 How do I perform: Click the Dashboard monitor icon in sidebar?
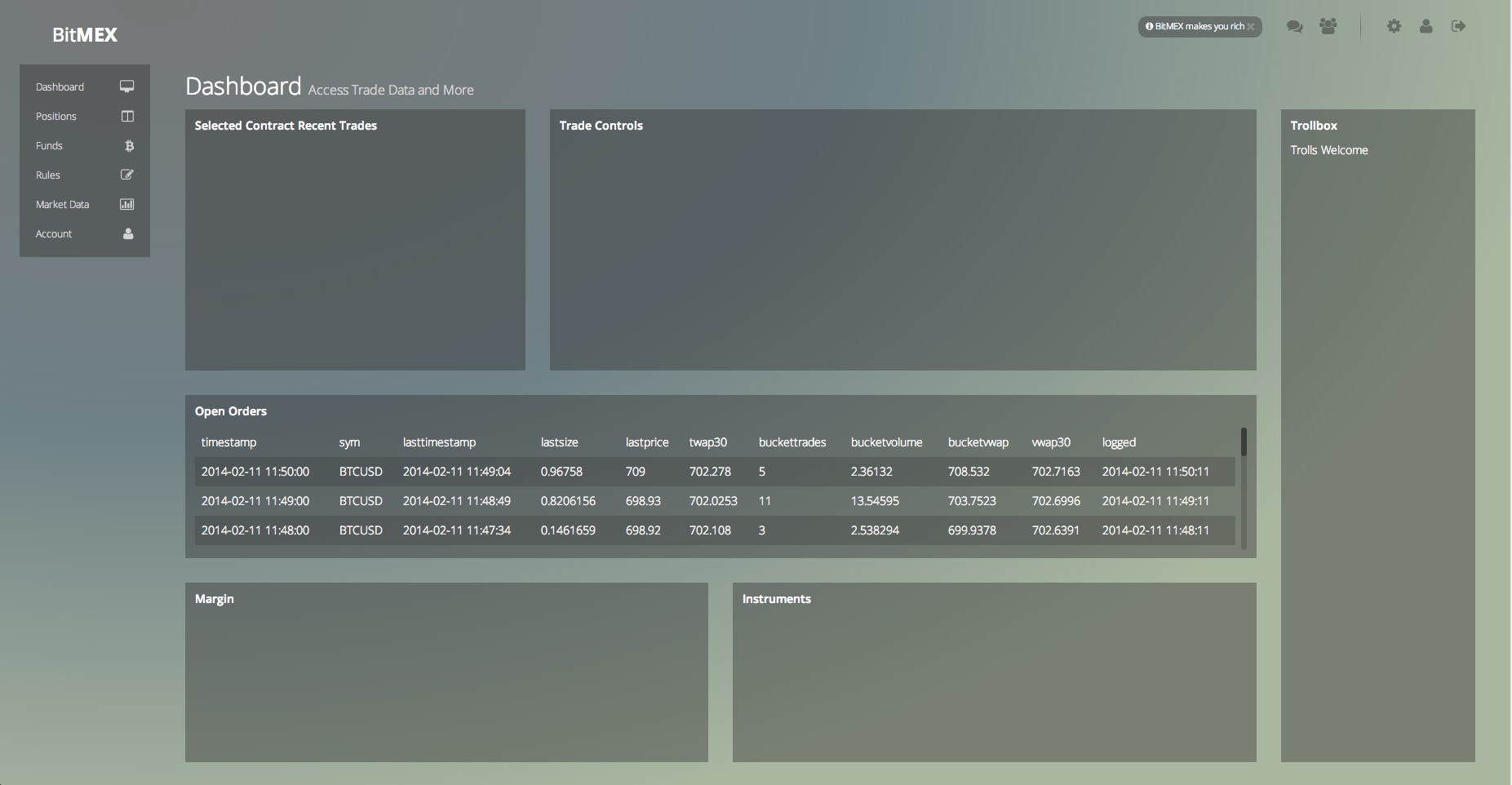pos(127,86)
